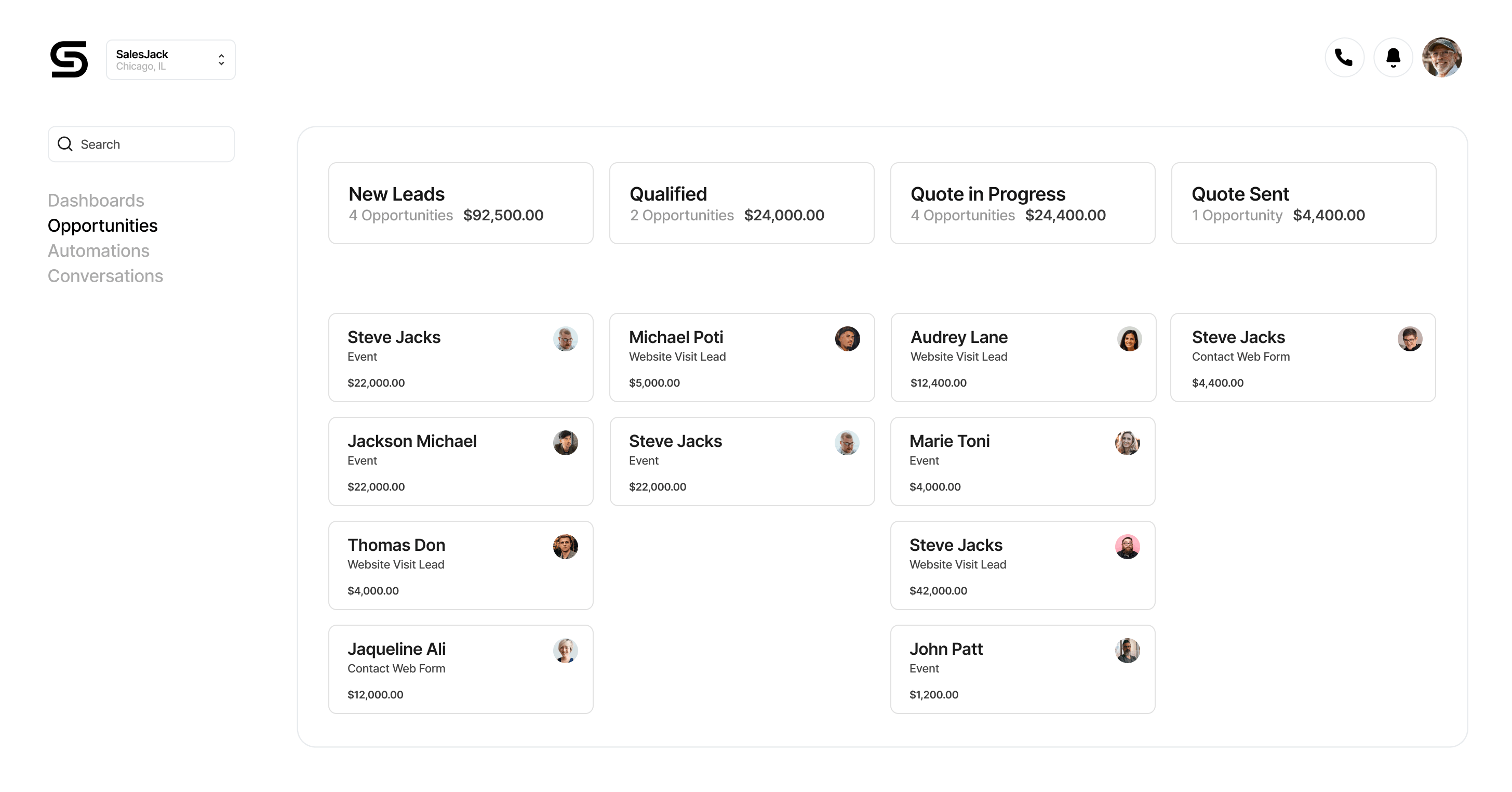Click the phone call icon
The height and width of the screenshot is (792, 1512).
point(1344,58)
